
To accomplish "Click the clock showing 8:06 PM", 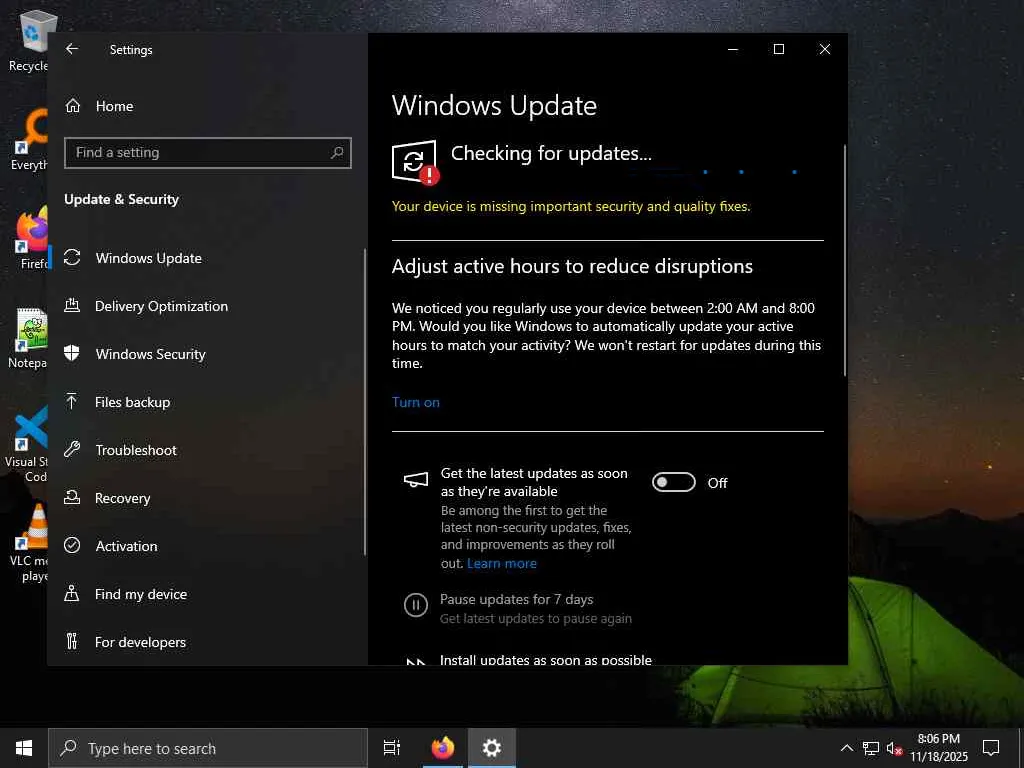I will [938, 739].
